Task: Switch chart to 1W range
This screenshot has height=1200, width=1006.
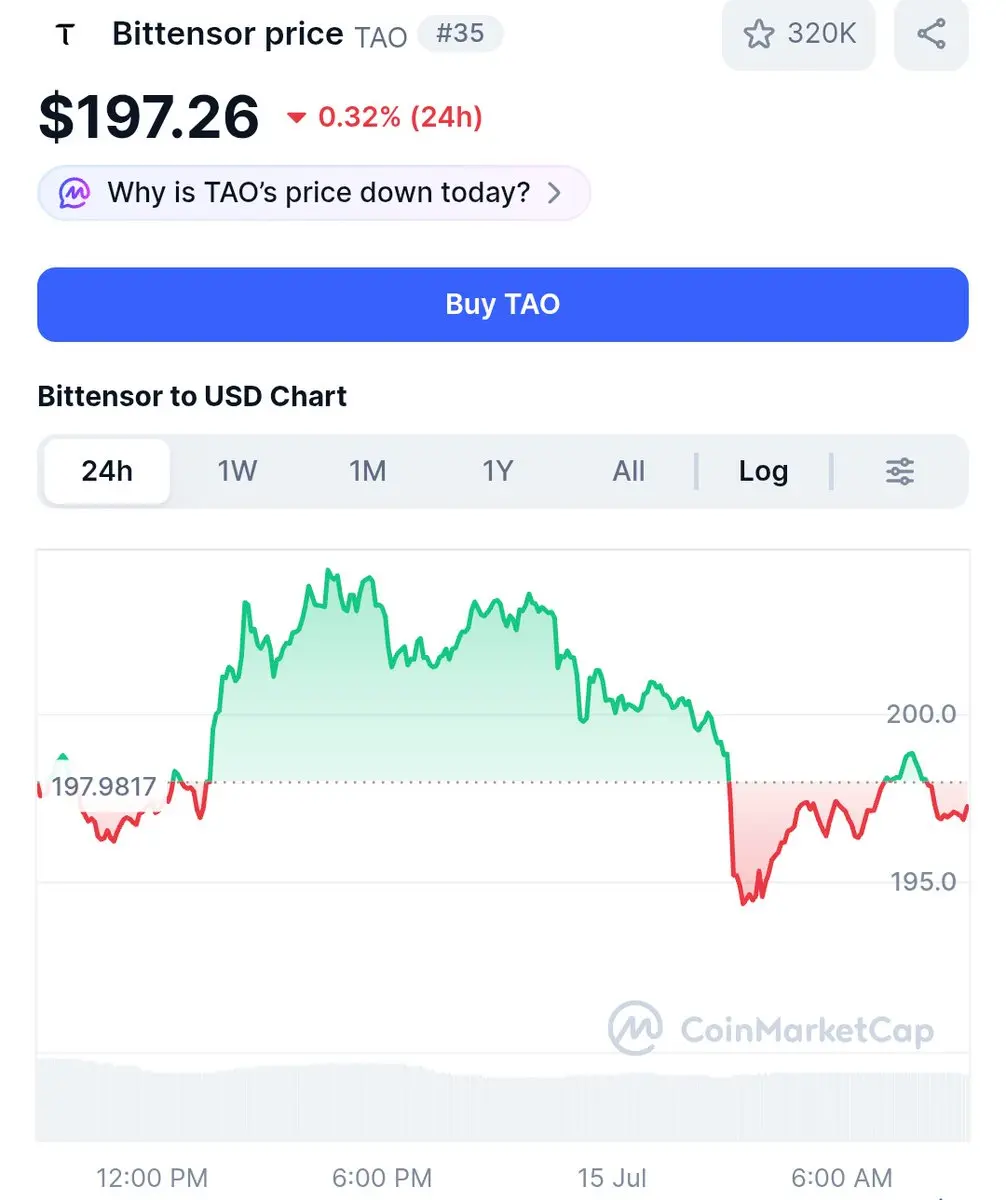Action: 237,471
